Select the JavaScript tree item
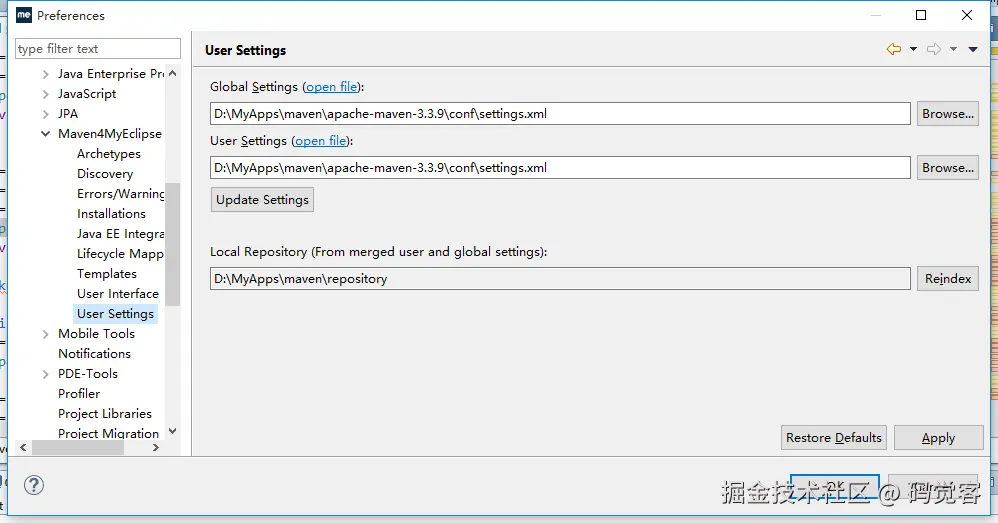The height and width of the screenshot is (523, 998). point(87,94)
